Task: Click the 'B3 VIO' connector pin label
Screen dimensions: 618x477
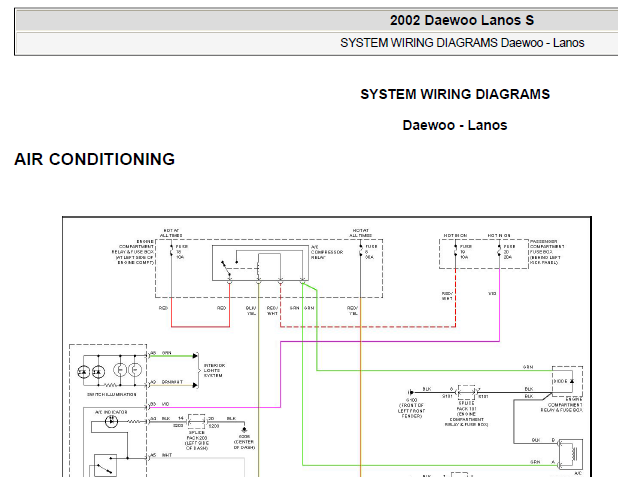Action: pyautogui.click(x=160, y=404)
